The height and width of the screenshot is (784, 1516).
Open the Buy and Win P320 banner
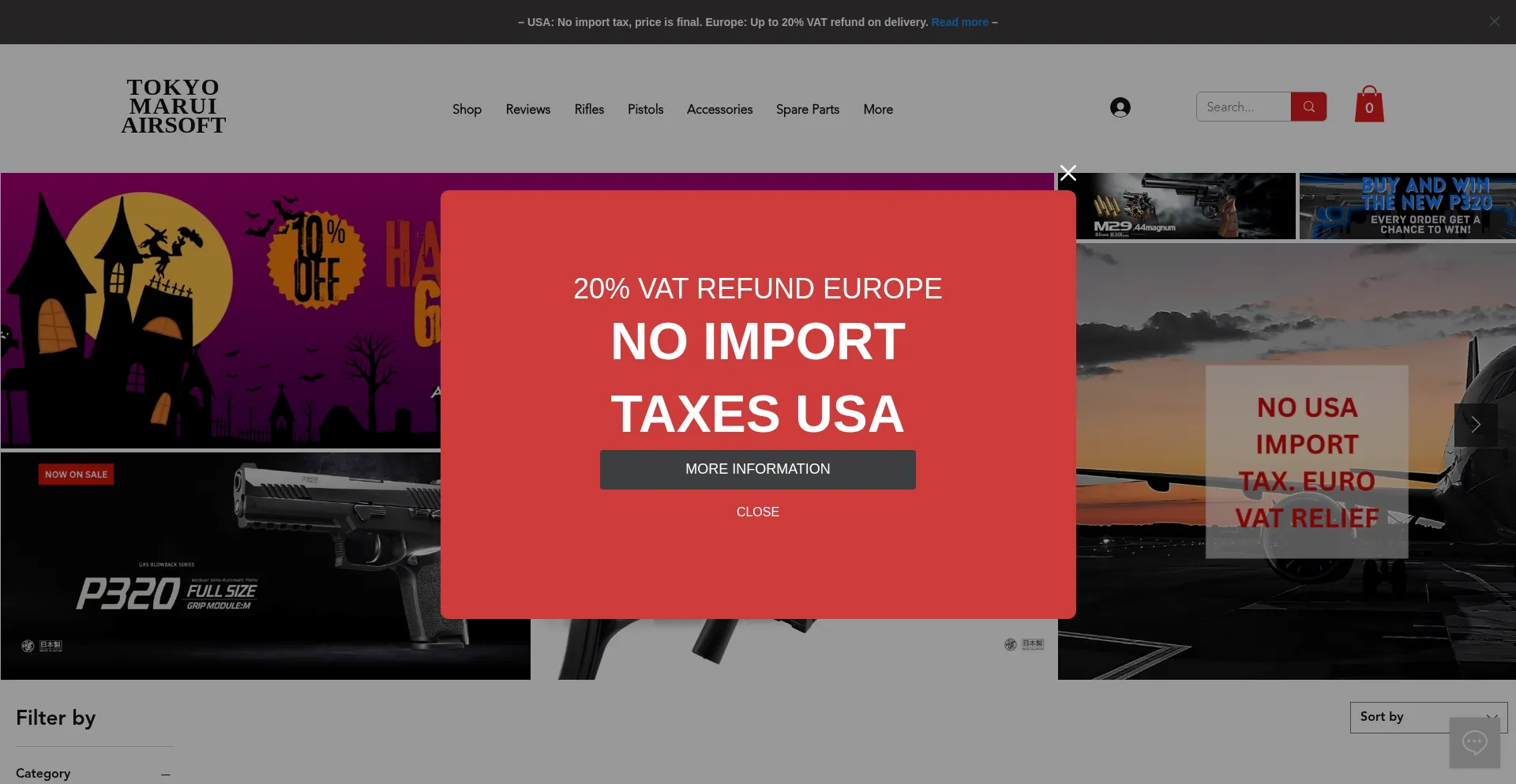point(1408,206)
